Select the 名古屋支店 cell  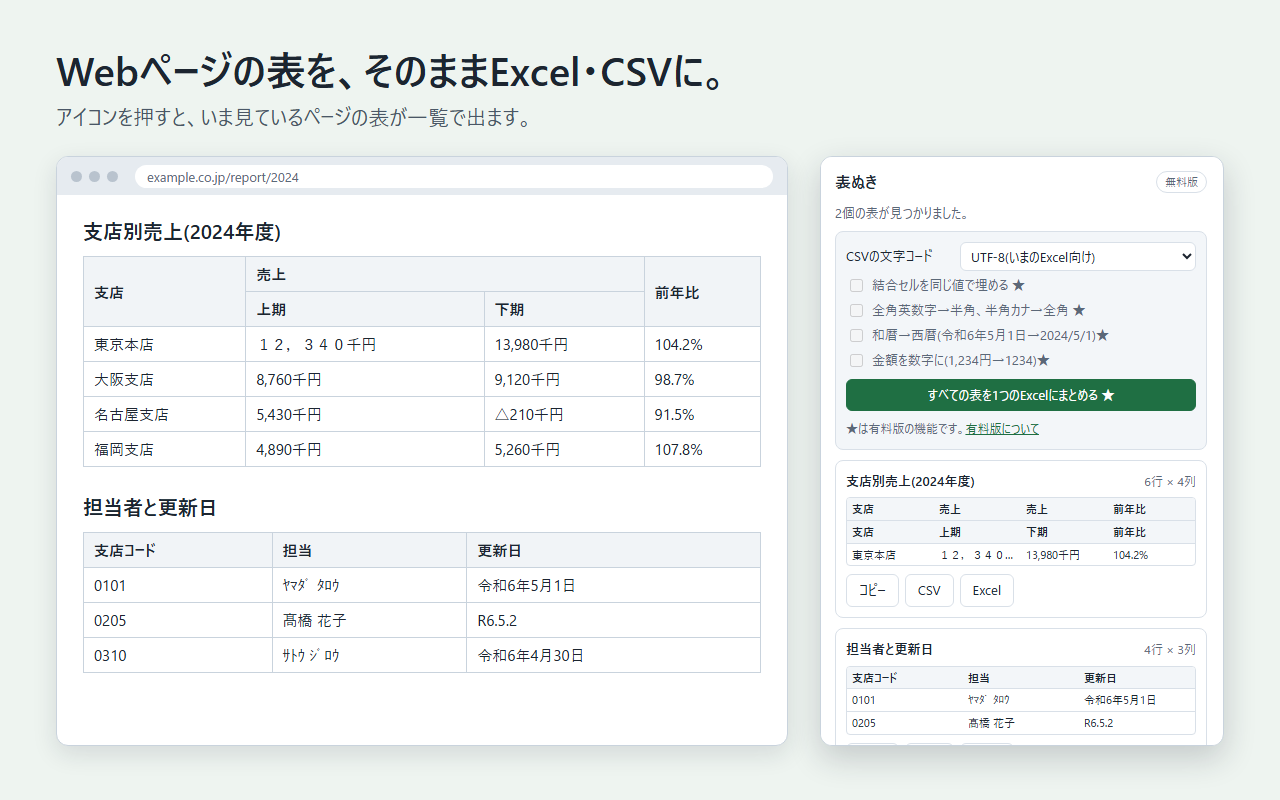[x=165, y=414]
